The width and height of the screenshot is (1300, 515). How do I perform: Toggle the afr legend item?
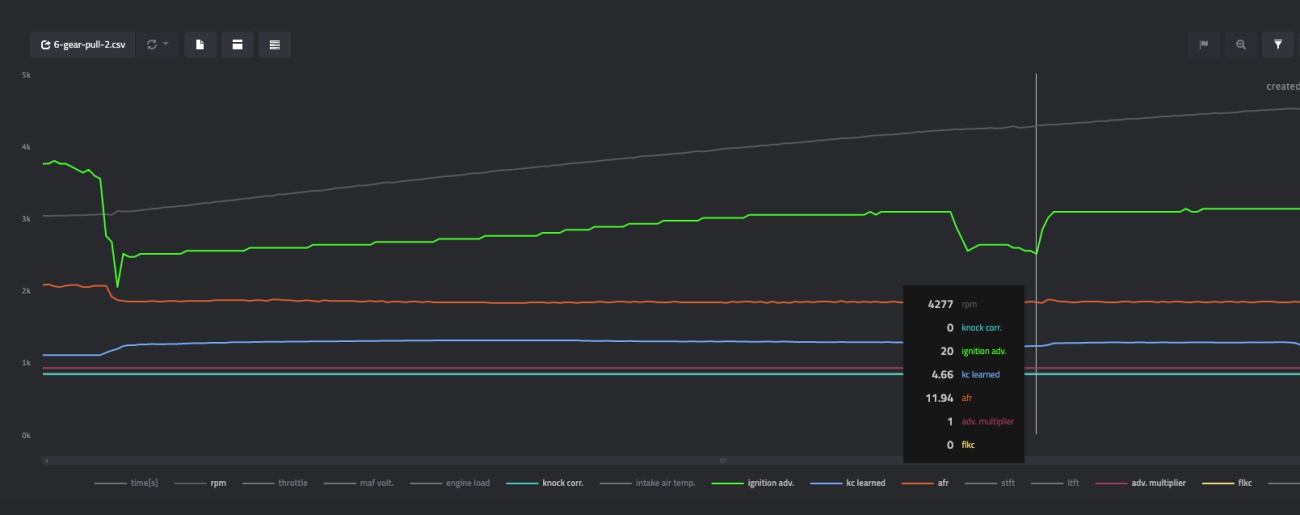(940, 483)
